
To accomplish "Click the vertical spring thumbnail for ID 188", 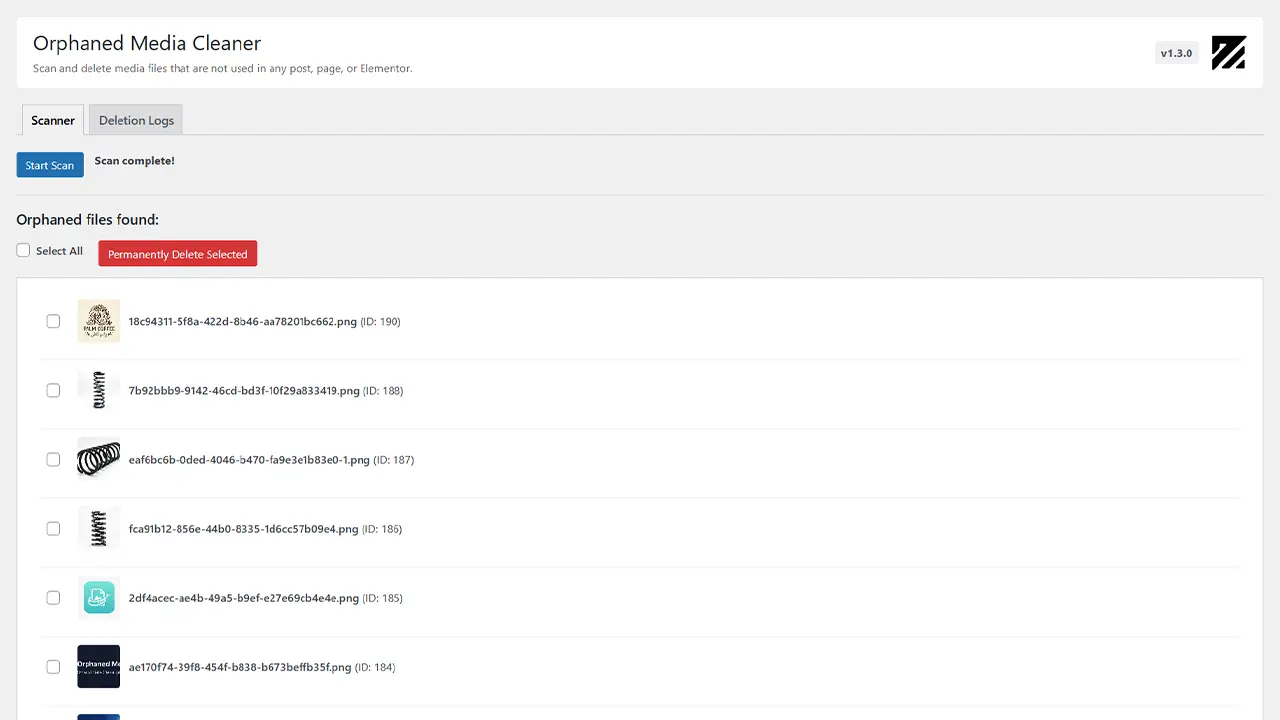I will pos(99,390).
